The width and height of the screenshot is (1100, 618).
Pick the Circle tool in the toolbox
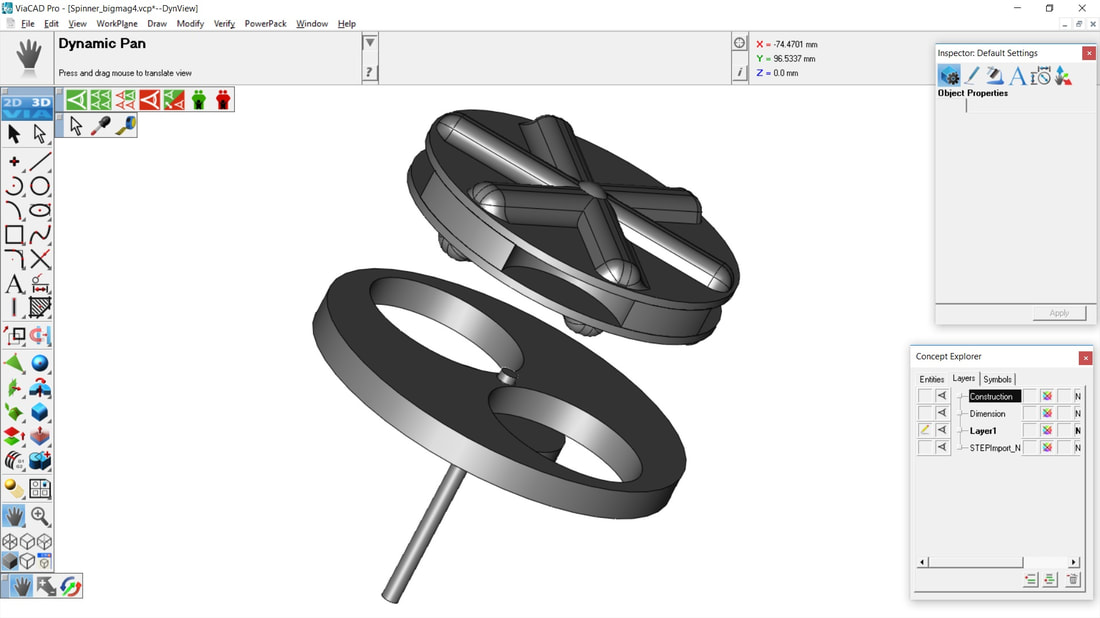point(40,187)
